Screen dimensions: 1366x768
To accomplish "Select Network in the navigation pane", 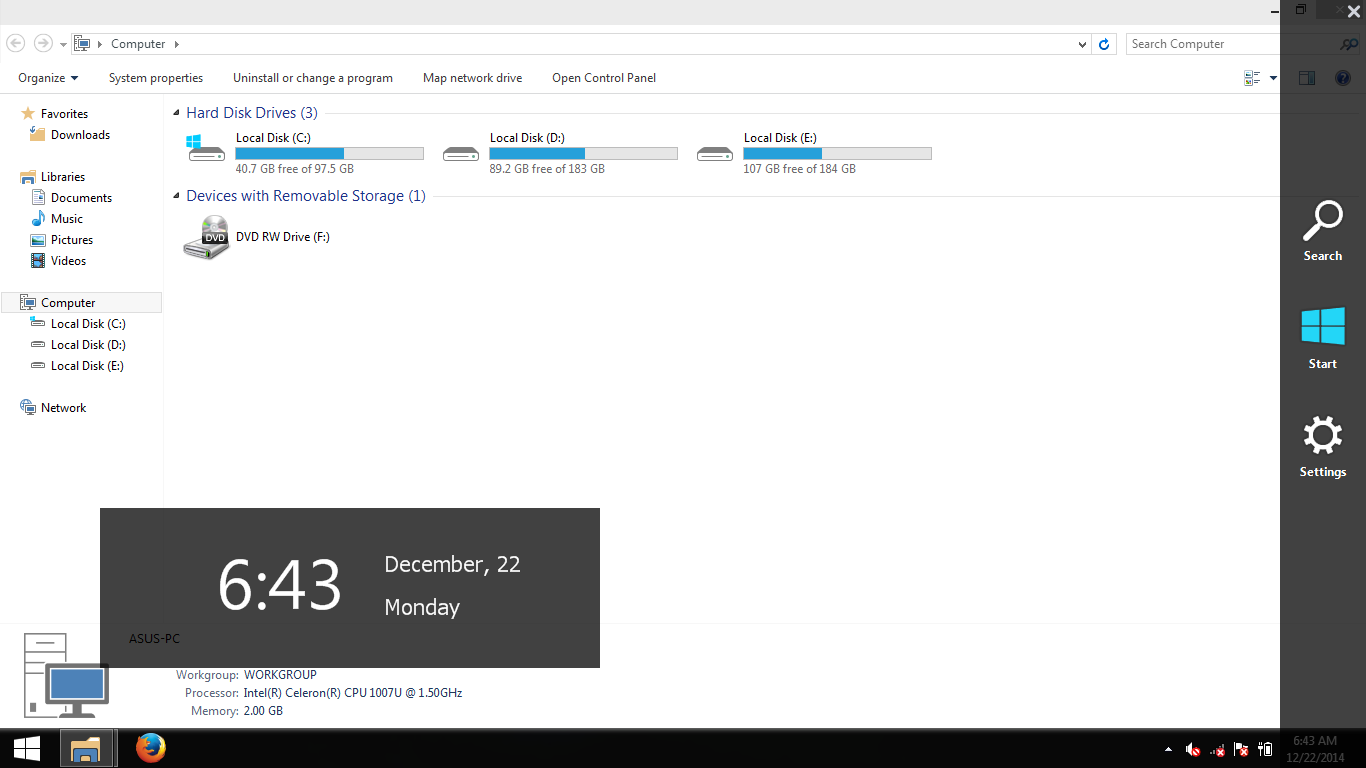I will [x=63, y=408].
